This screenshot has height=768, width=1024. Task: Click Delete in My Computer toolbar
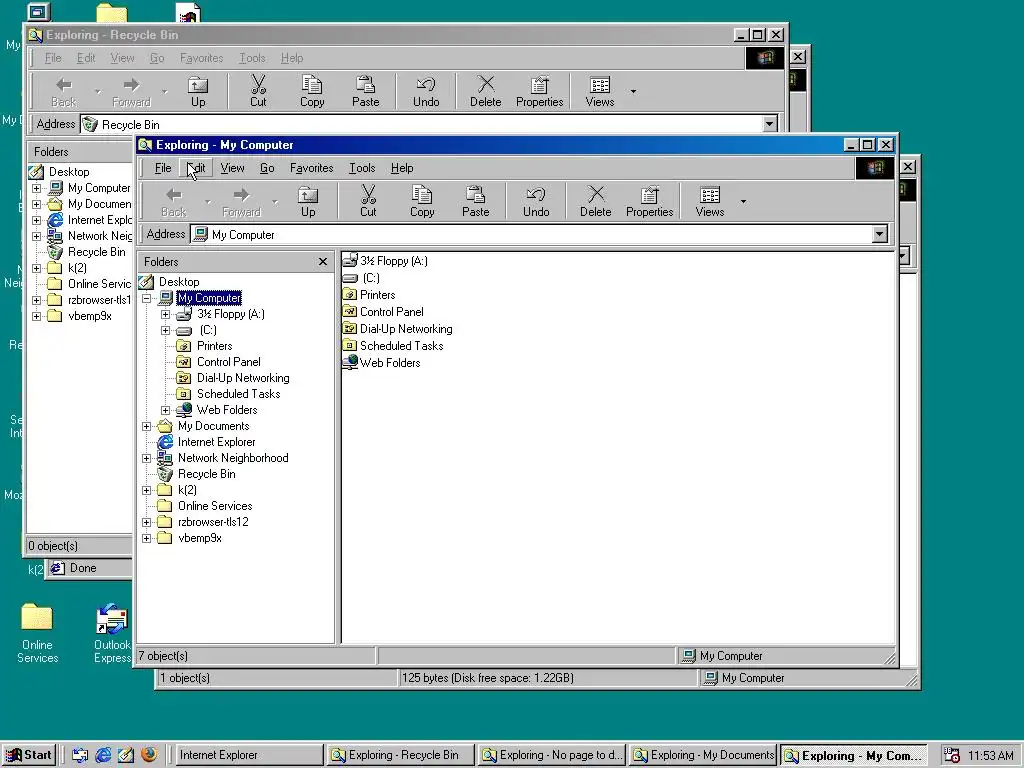[x=596, y=200]
